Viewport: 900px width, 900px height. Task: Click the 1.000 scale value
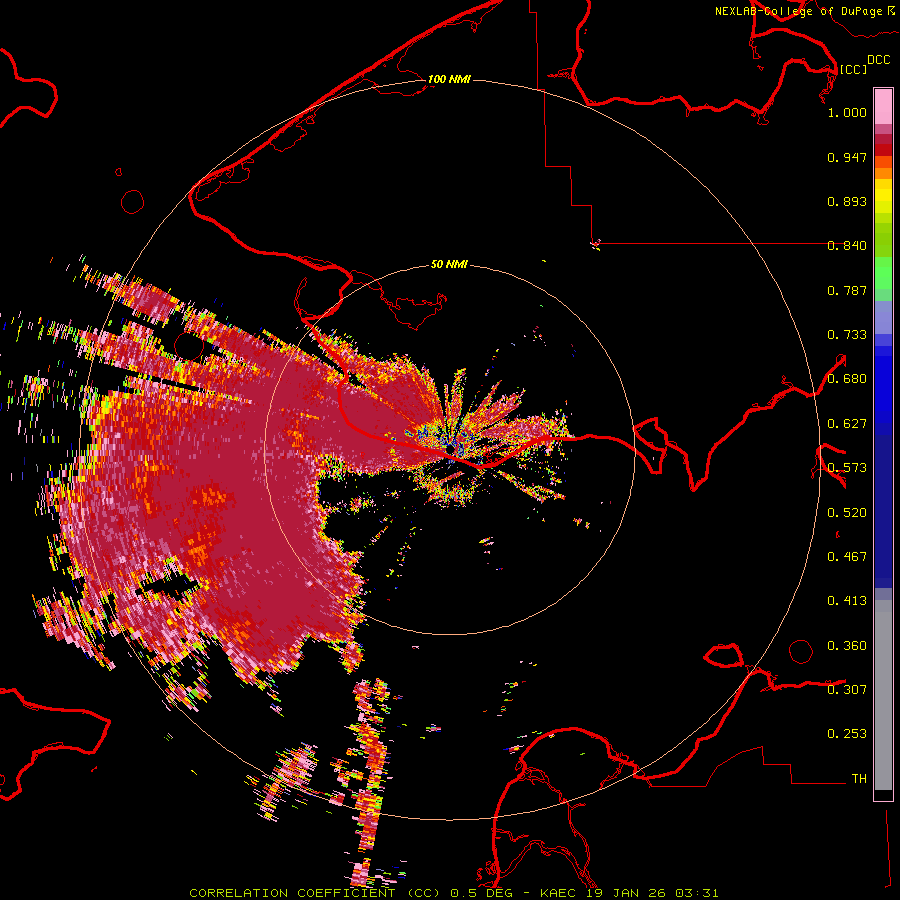point(847,112)
